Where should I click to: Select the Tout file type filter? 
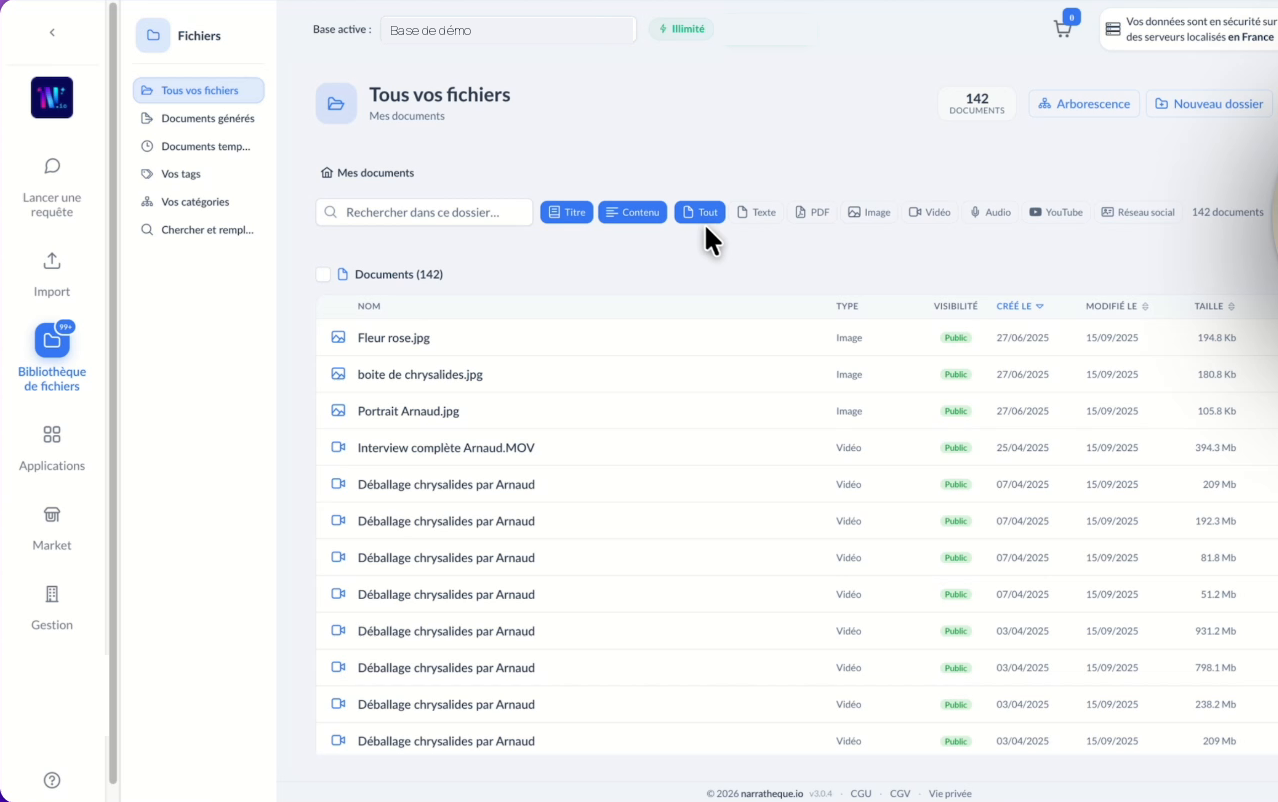700,212
